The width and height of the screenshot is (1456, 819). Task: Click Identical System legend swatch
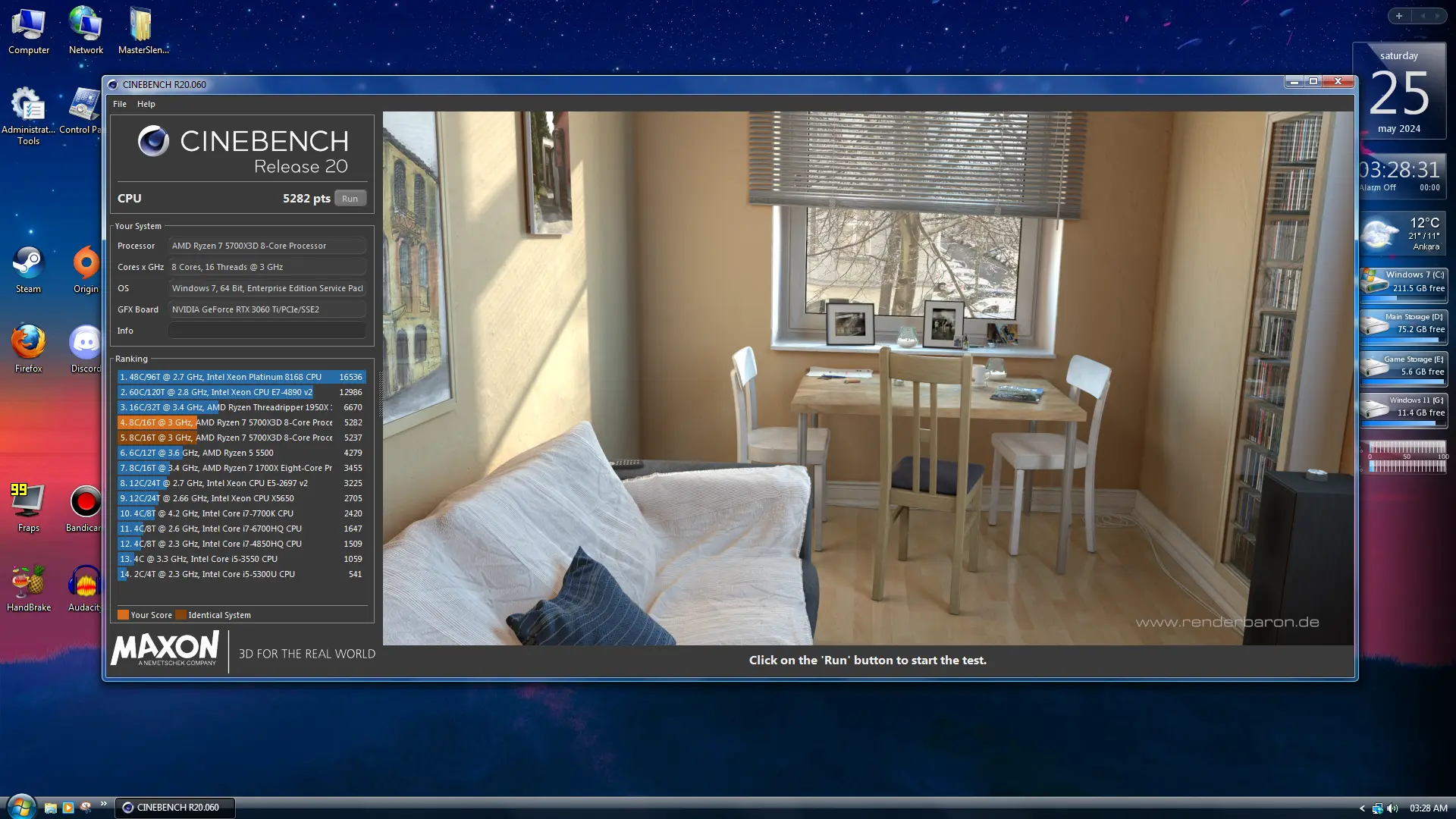pyautogui.click(x=180, y=615)
